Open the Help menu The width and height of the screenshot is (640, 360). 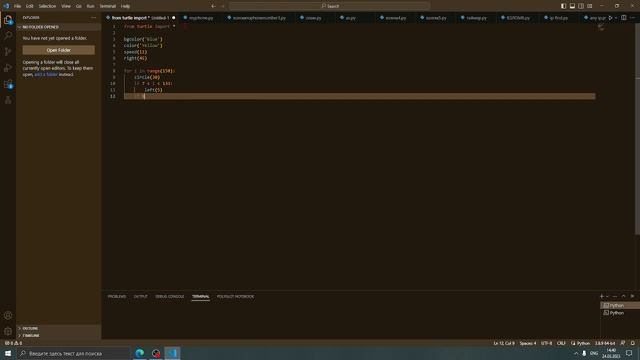(125, 6)
